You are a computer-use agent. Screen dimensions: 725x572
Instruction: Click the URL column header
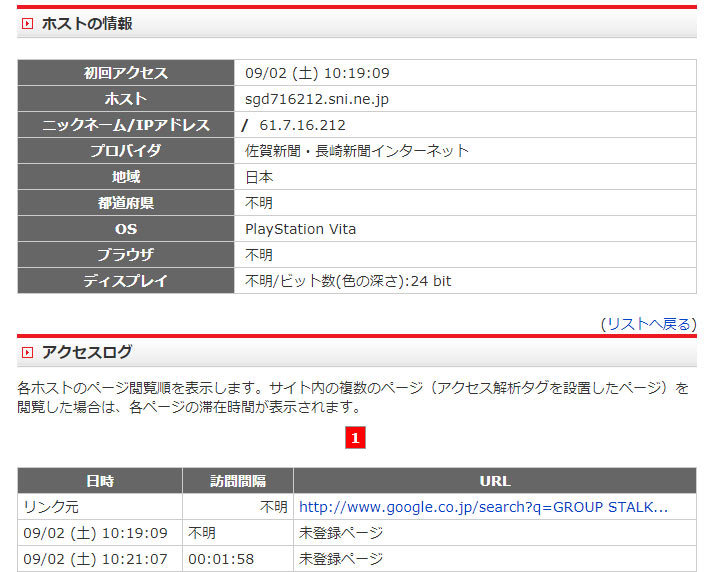coord(495,480)
